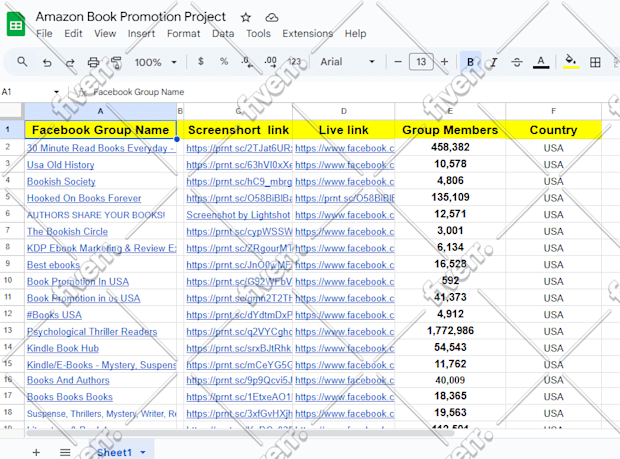Screen dimensions: 620x459
Task: Open the View menu
Action: click(x=105, y=34)
